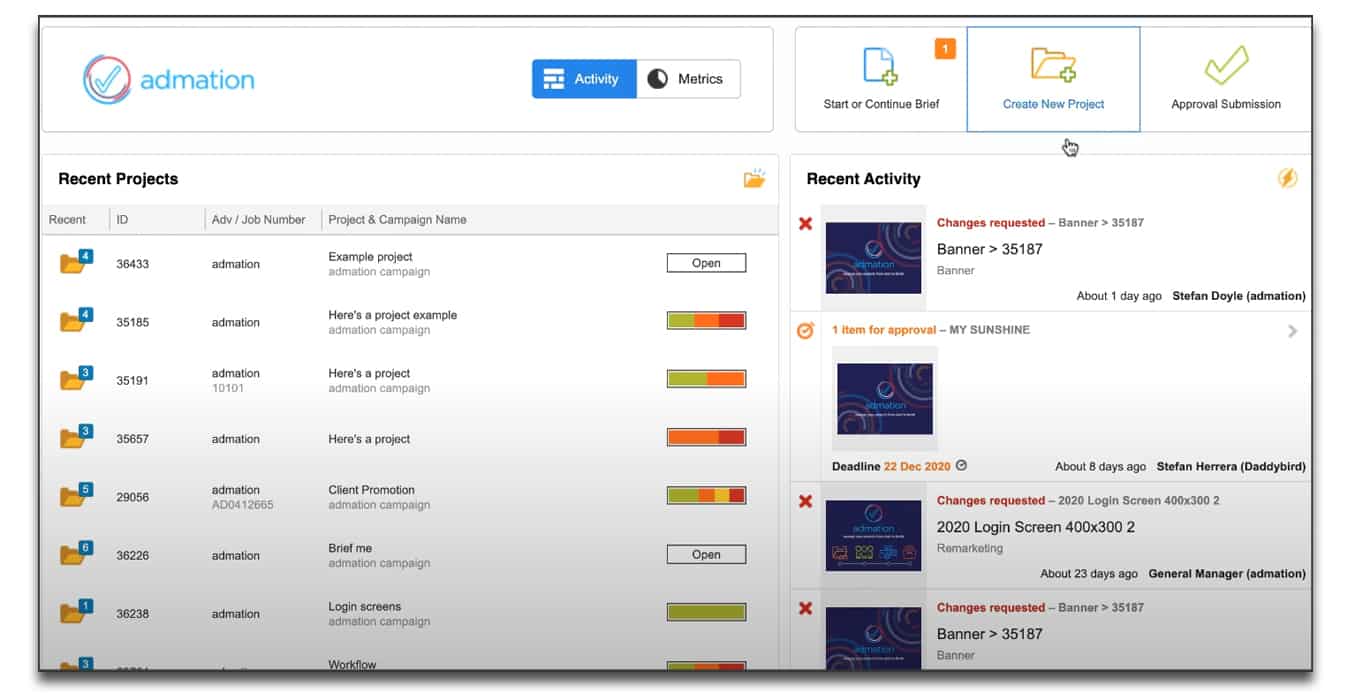Click Stefan Herrera (Daddybird) name
1351x695 pixels.
click(x=1231, y=466)
